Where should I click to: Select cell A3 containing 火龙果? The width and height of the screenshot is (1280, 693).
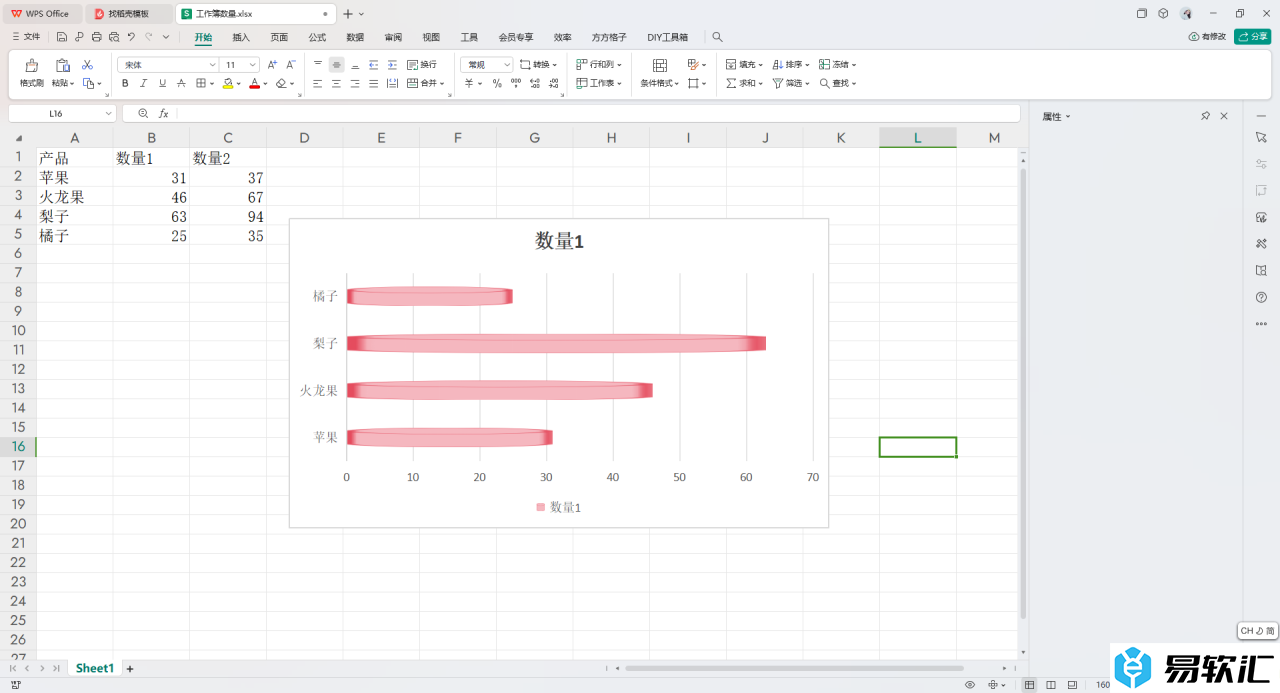click(x=75, y=197)
